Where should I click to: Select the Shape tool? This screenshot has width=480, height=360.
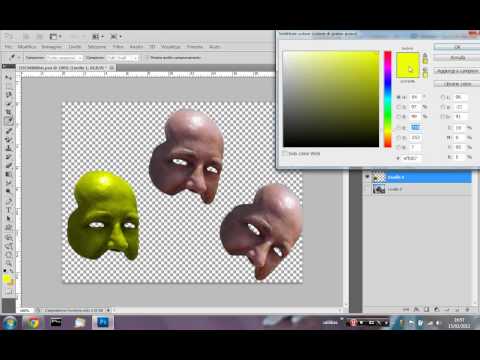8,228
